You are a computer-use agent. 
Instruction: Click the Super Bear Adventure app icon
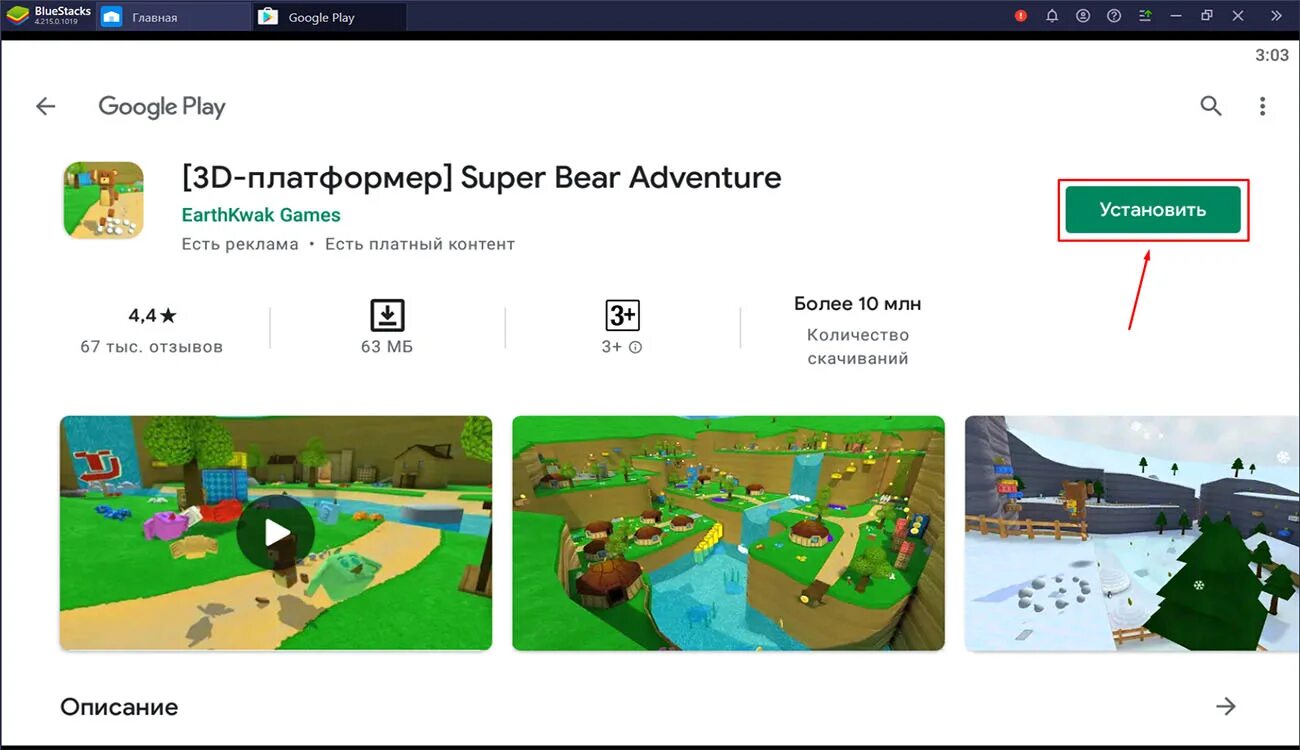click(x=104, y=200)
